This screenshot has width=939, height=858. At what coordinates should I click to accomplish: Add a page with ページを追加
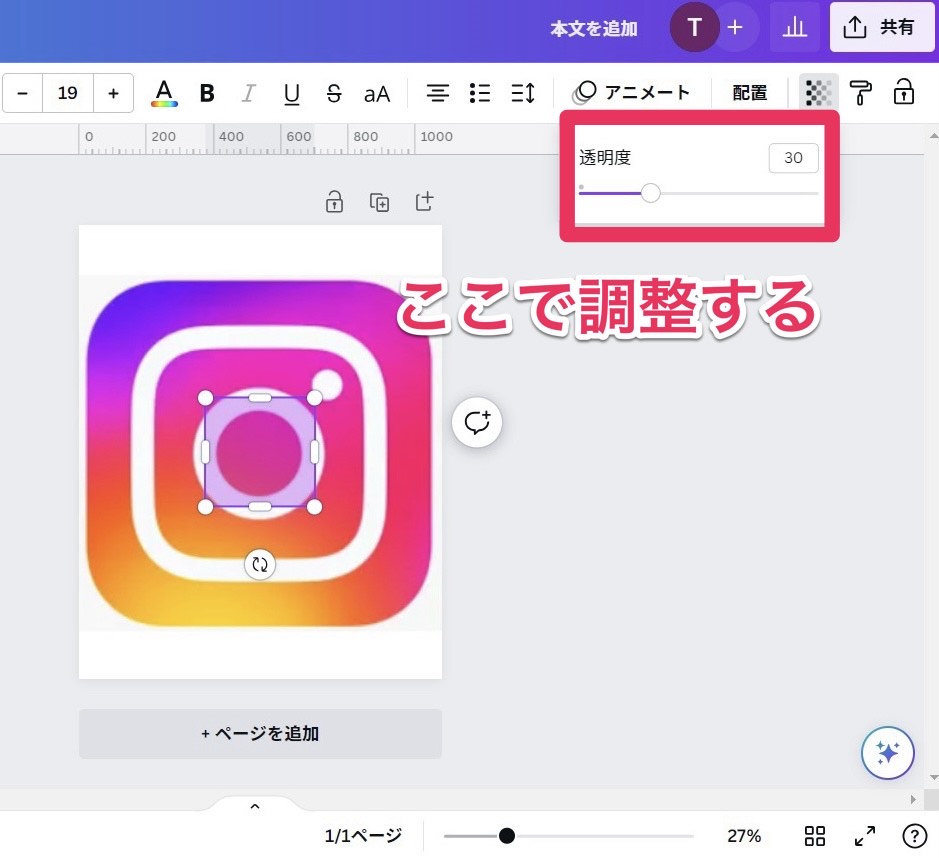coord(260,733)
